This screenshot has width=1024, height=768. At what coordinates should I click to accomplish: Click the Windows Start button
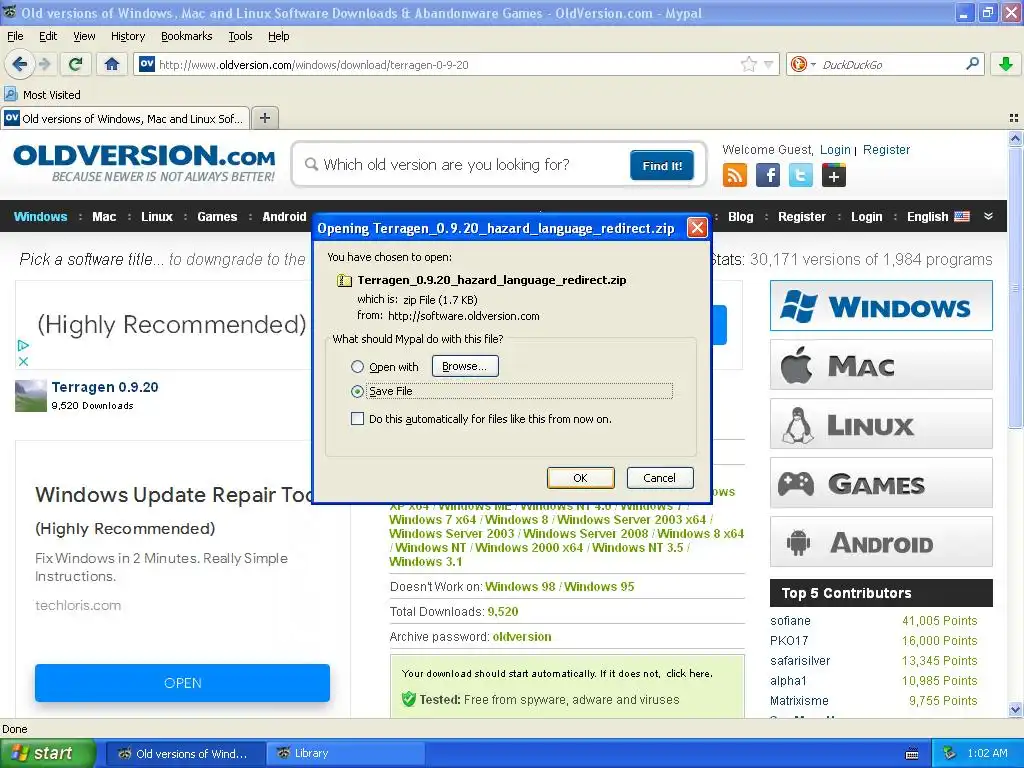click(x=48, y=753)
